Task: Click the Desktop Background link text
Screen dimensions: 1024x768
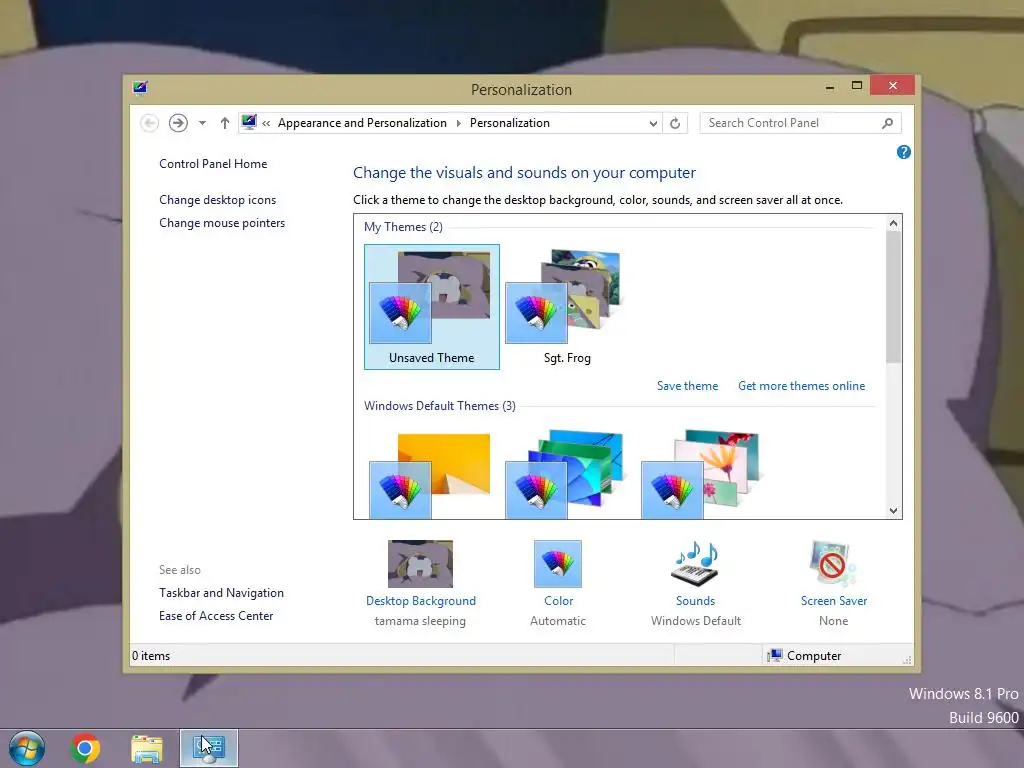Action: 421,601
